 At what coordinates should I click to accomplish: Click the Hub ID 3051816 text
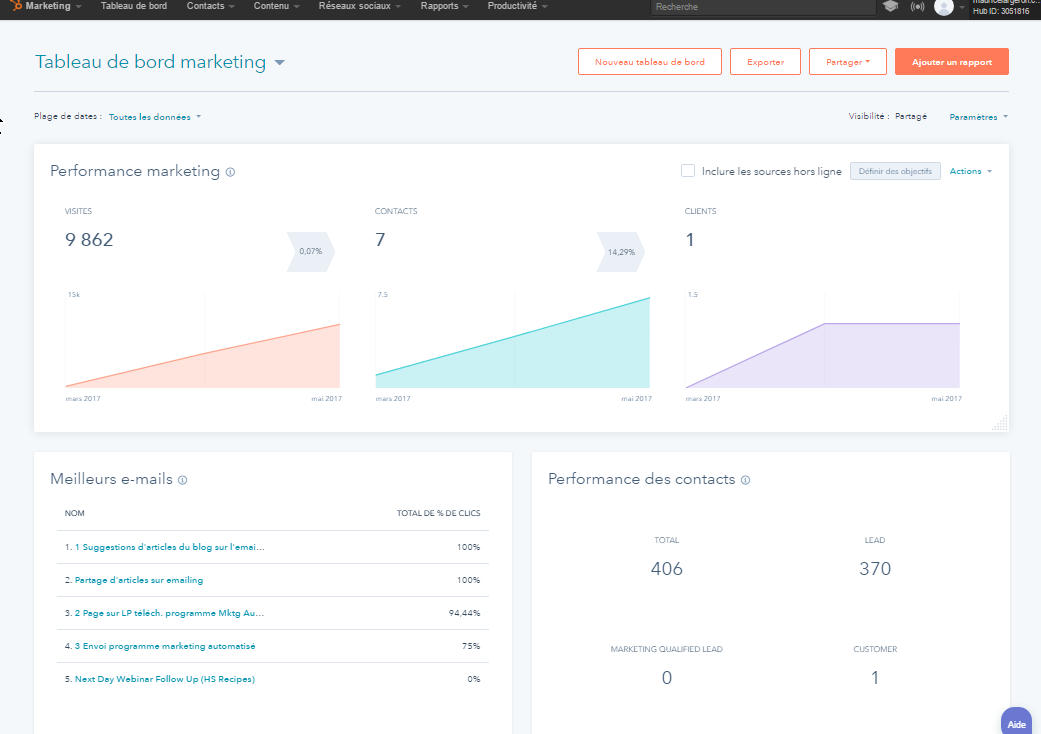[x=1001, y=11]
